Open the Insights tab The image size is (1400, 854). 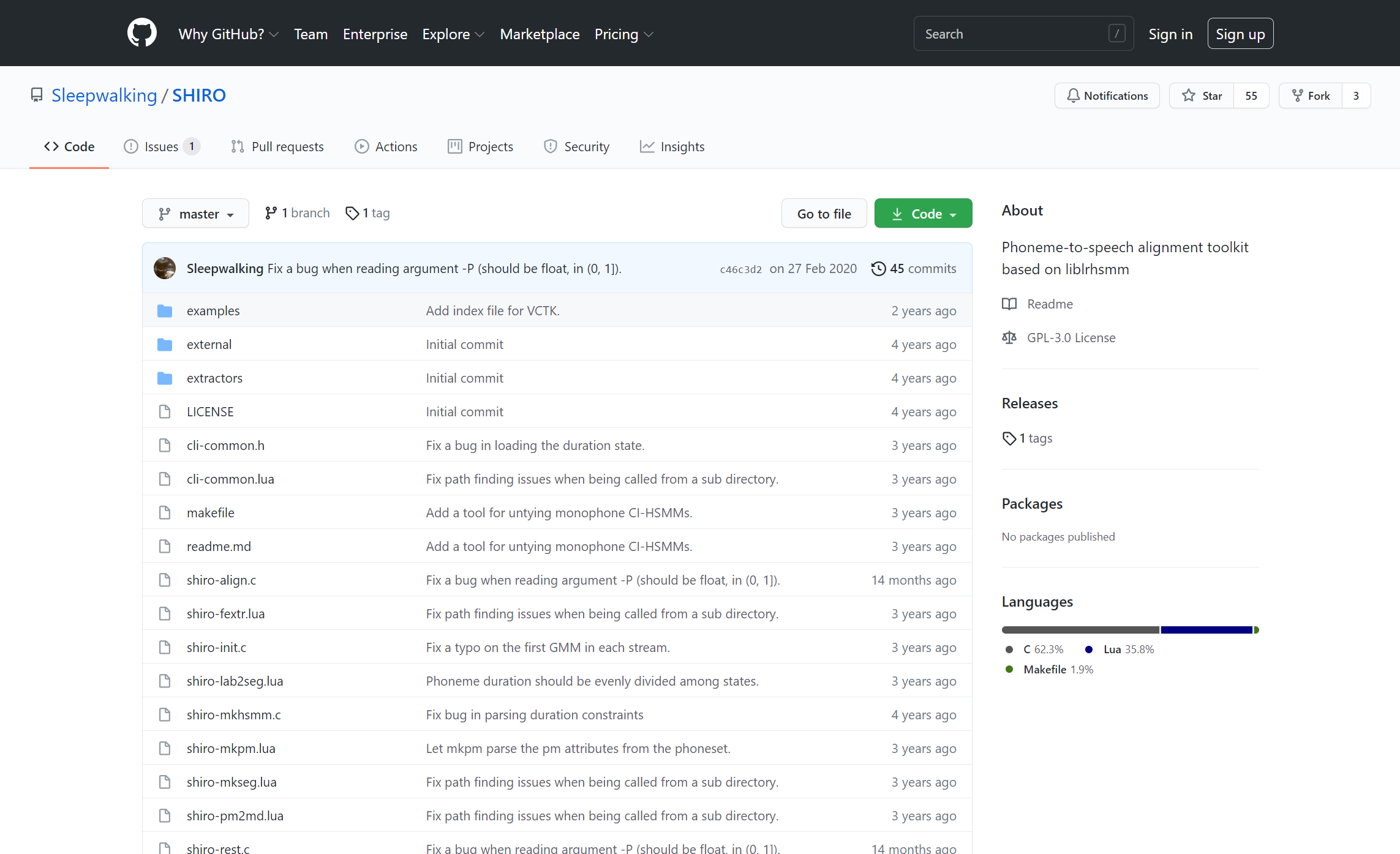pos(672,147)
